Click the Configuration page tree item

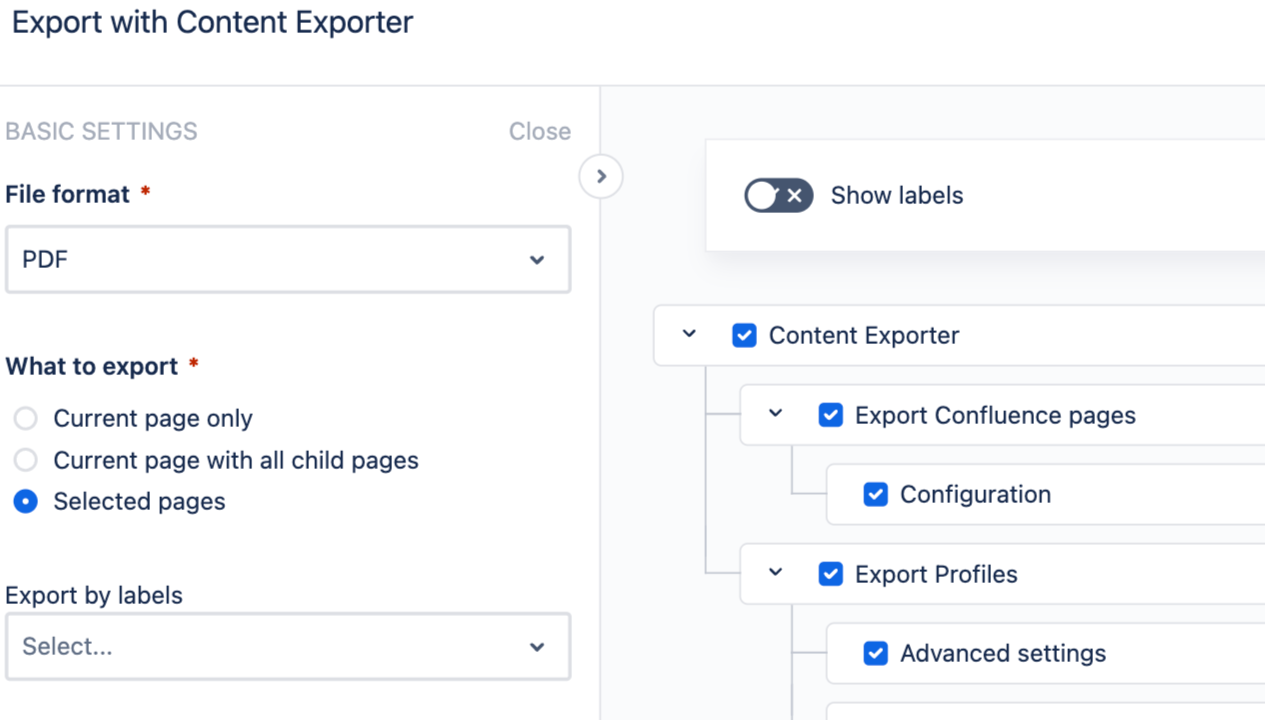975,495
